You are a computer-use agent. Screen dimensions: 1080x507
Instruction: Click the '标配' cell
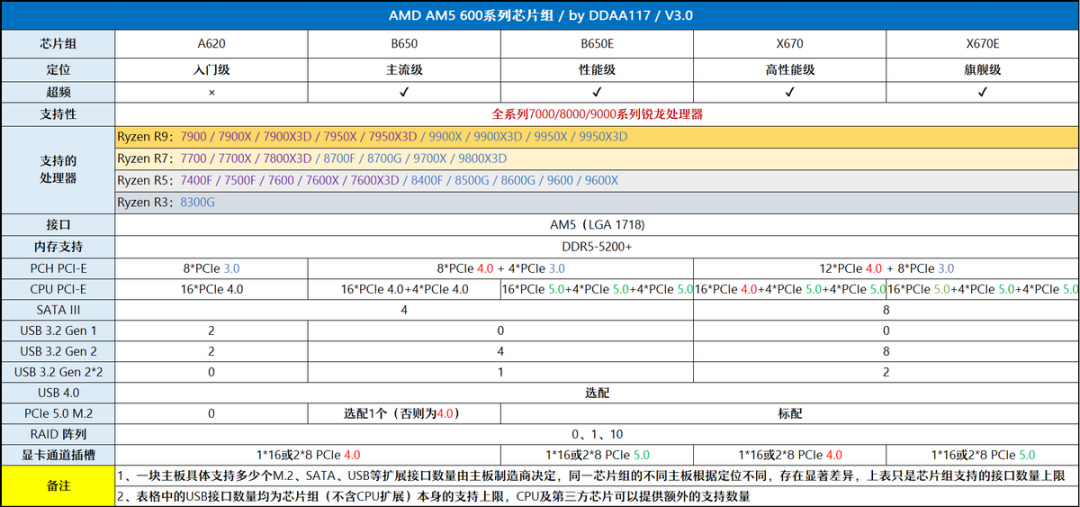[x=790, y=414]
